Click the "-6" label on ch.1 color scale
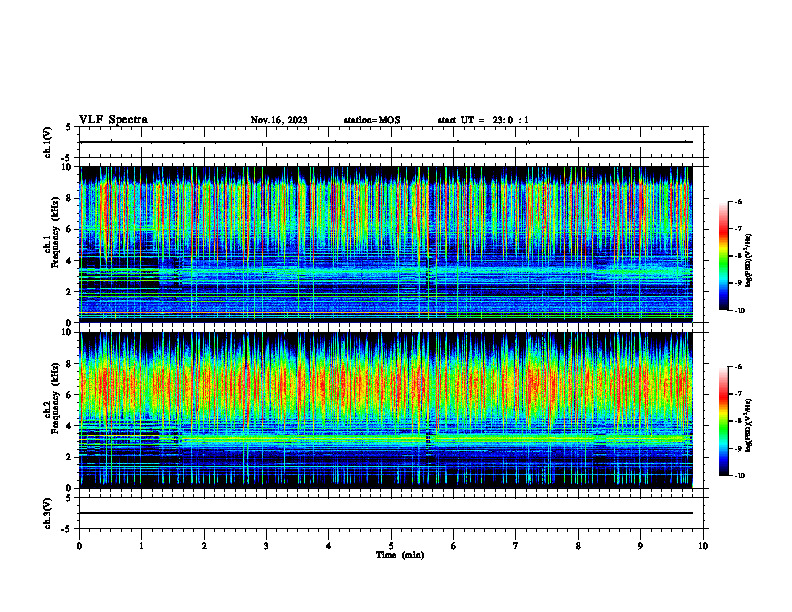The width and height of the screenshot is (792, 612). pos(738,201)
